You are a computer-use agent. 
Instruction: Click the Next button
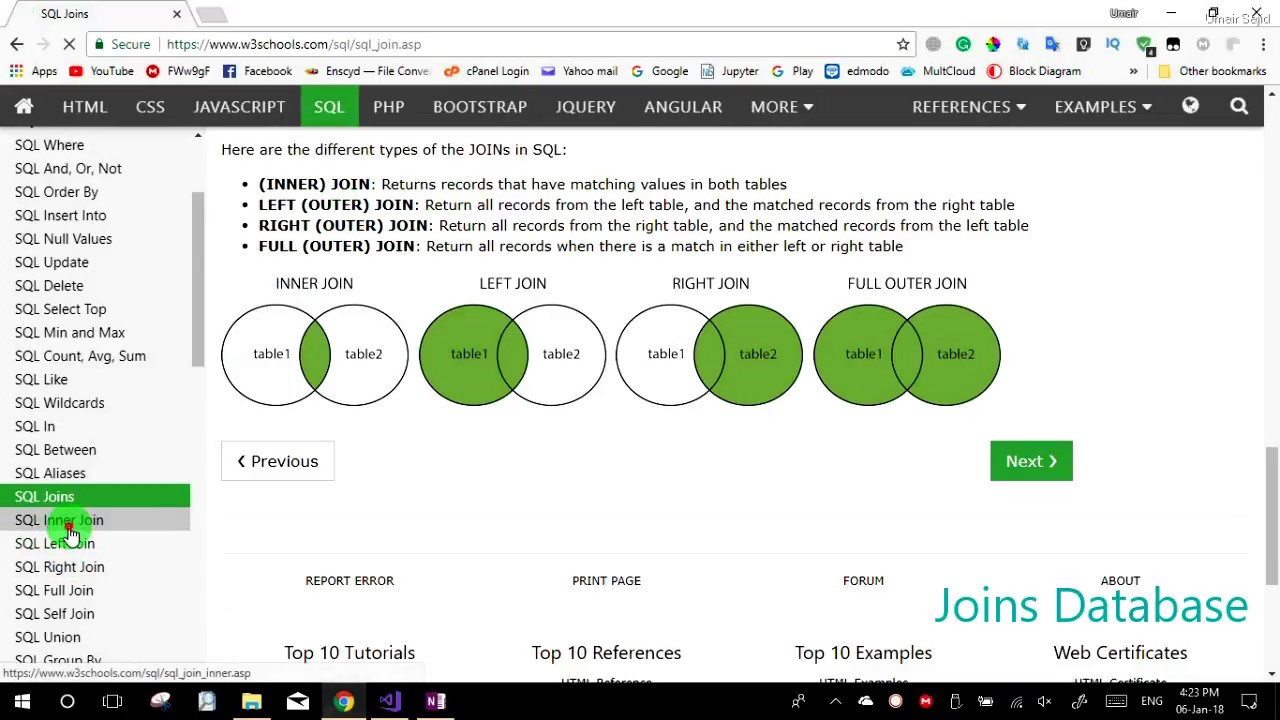pyautogui.click(x=1031, y=461)
